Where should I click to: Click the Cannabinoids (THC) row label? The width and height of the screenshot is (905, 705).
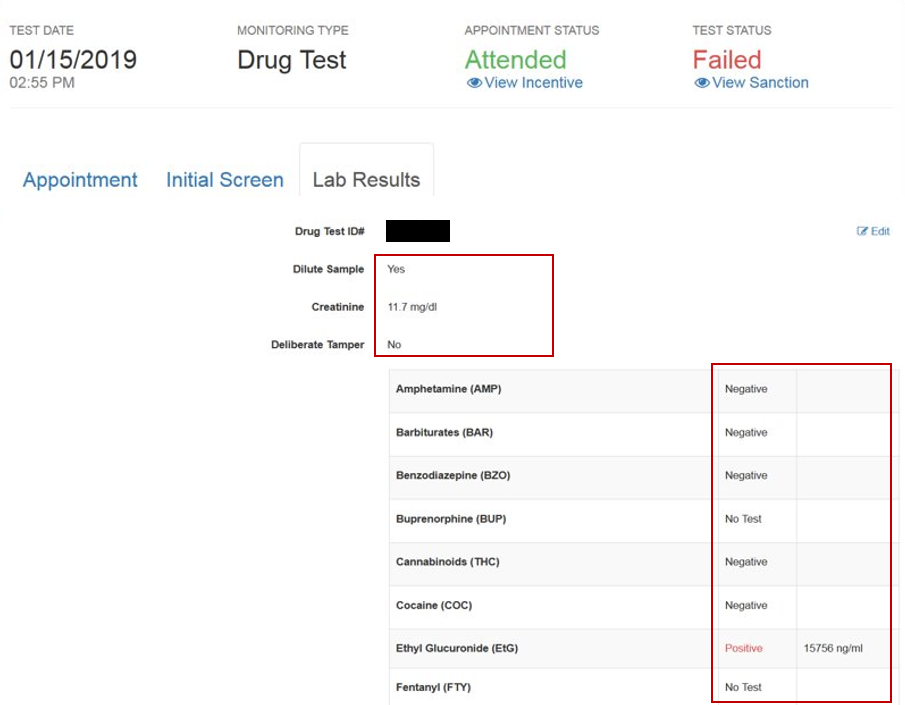pyautogui.click(x=447, y=562)
